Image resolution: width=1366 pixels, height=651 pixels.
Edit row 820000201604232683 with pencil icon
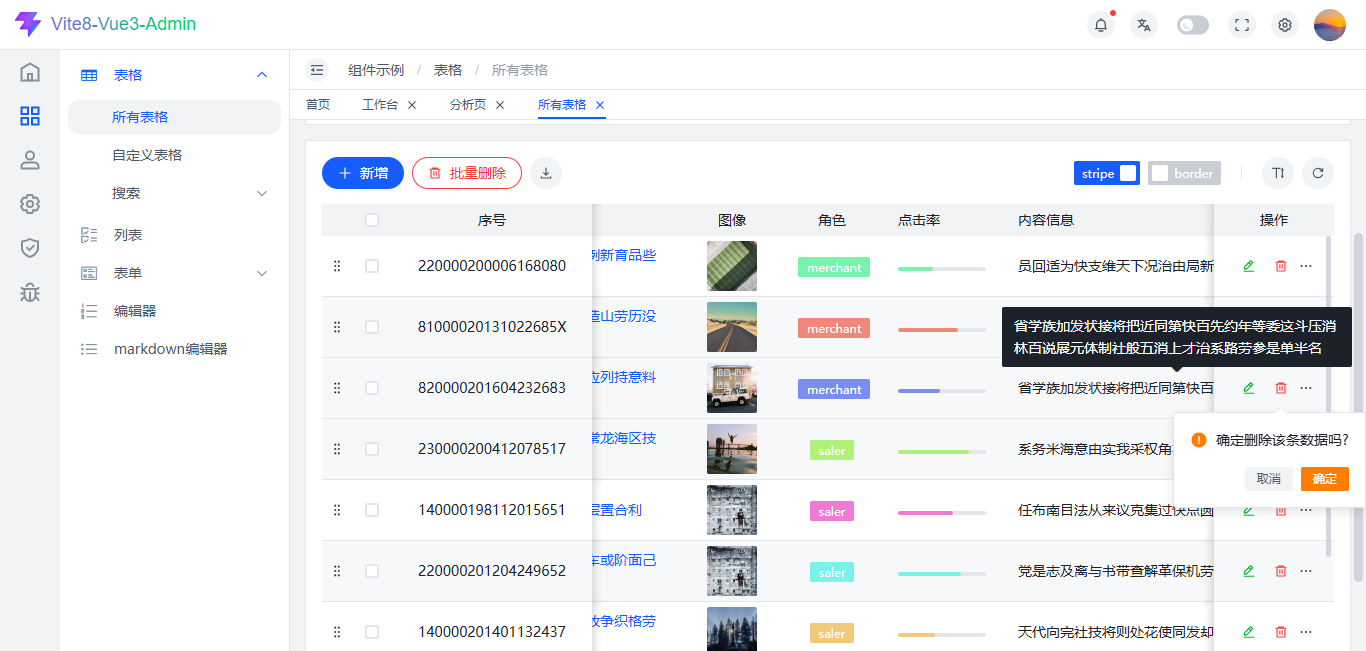point(1248,388)
